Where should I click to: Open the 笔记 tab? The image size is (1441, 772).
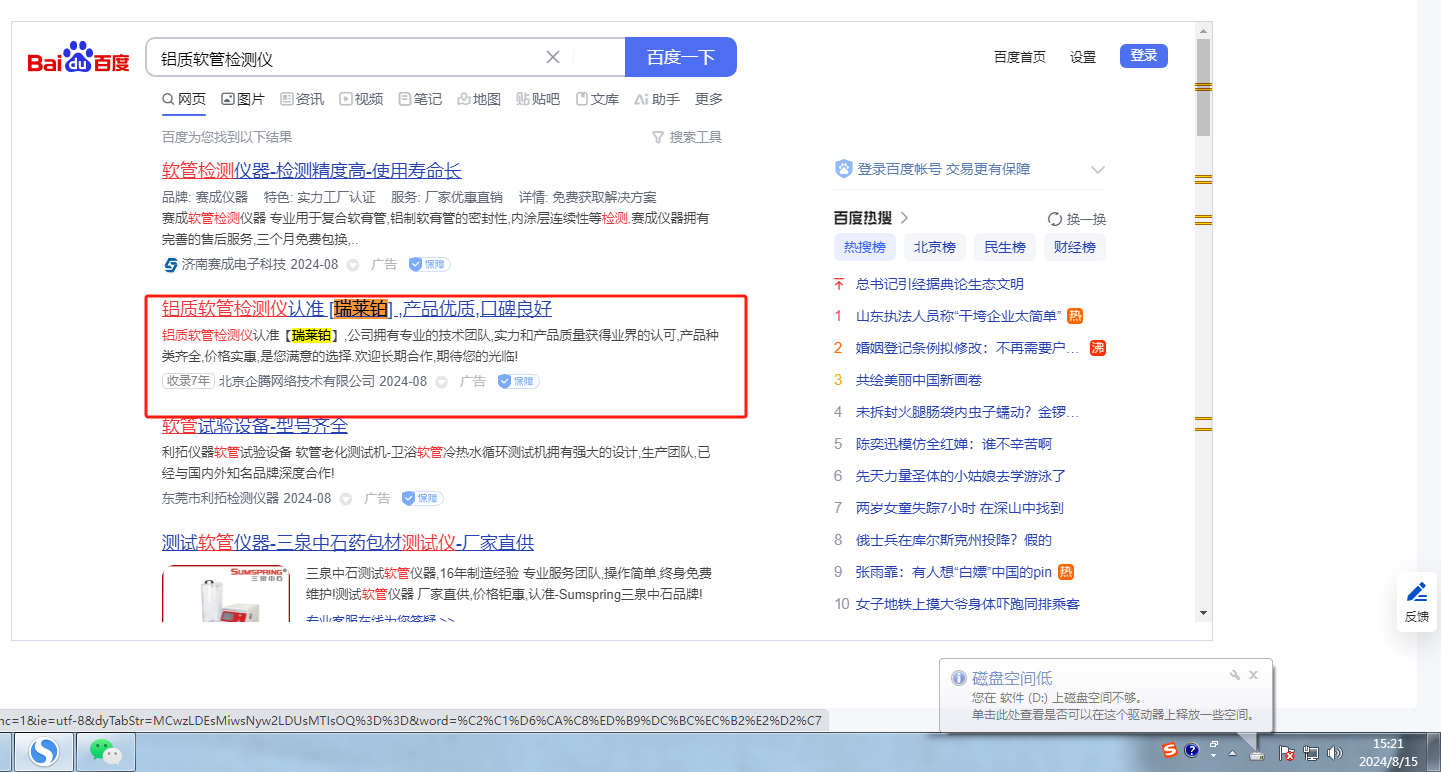(x=420, y=99)
